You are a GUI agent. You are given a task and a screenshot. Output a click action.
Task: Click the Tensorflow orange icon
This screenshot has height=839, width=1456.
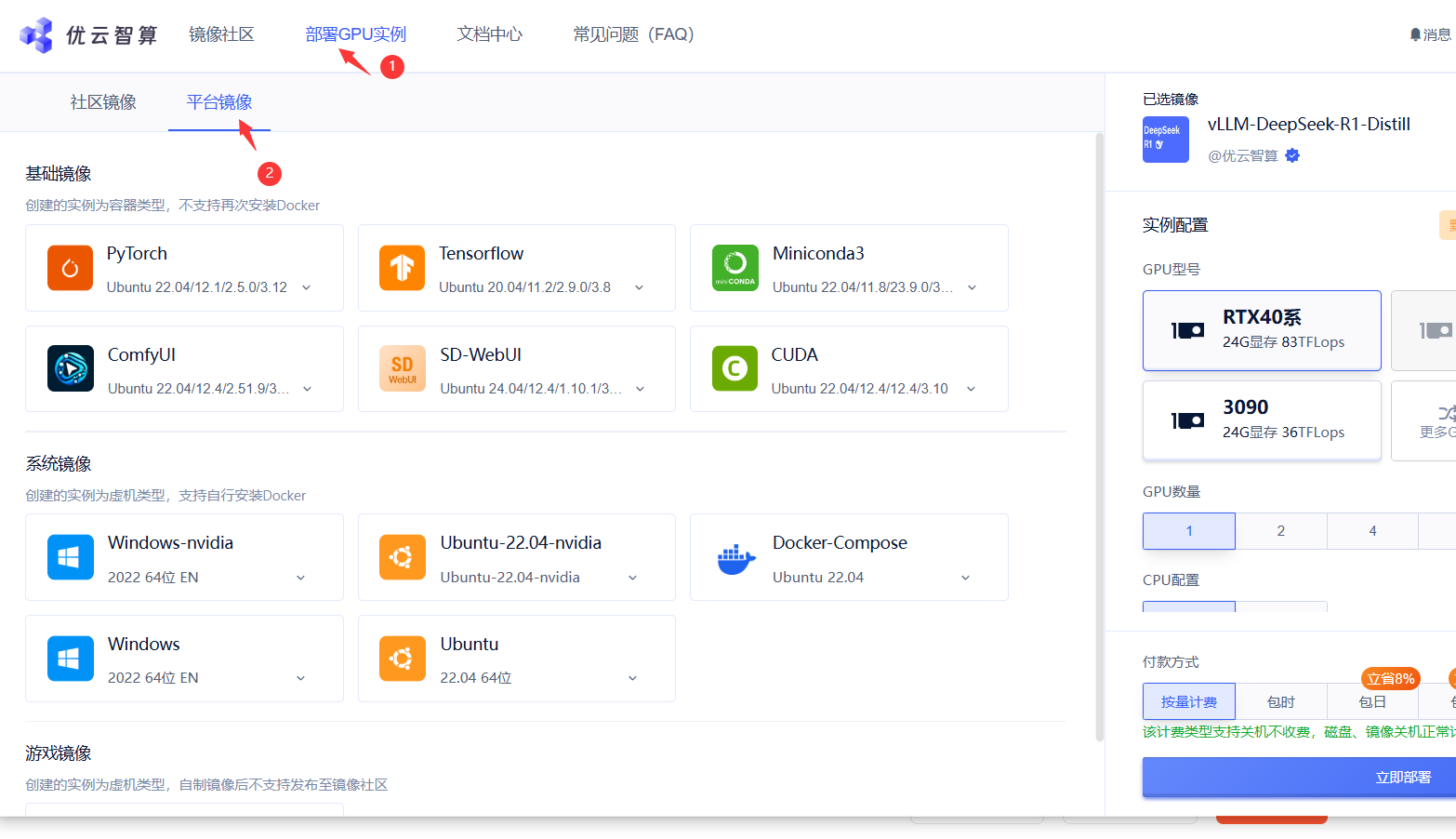(402, 268)
